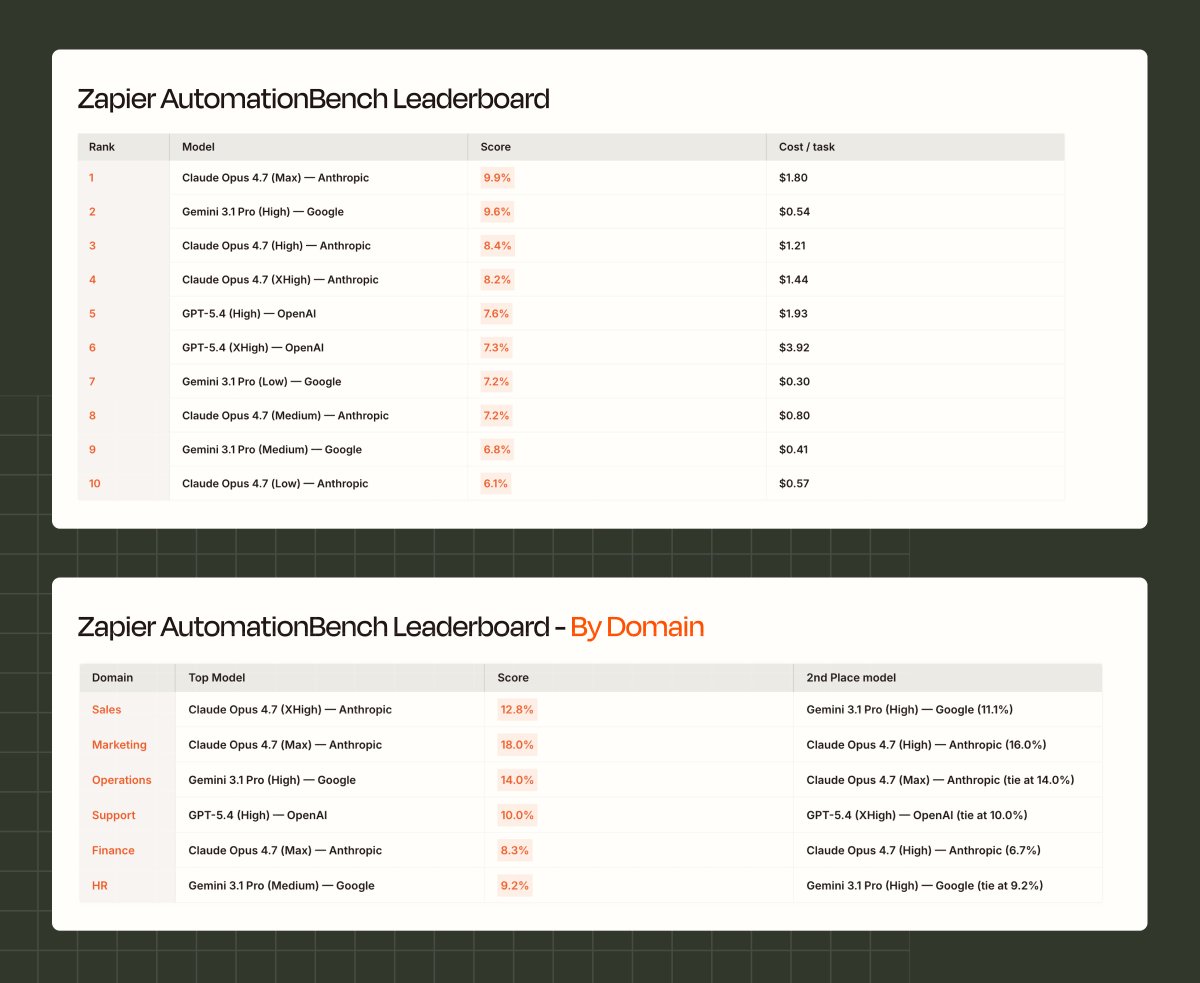Image resolution: width=1200 pixels, height=983 pixels.
Task: Click the Support domain label
Action: point(113,815)
